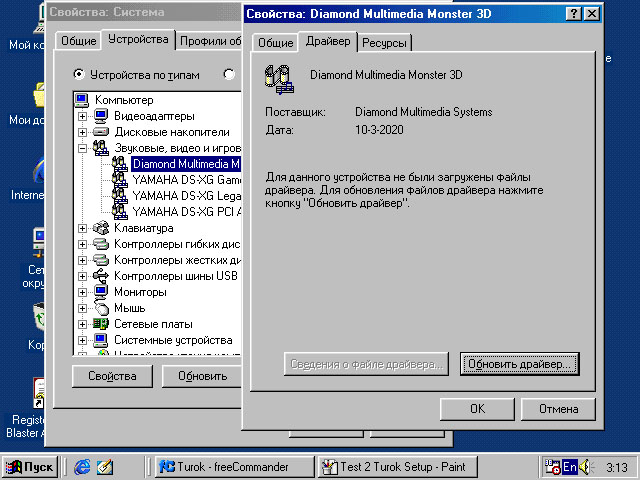Click the Мониторы monitor icon
Screen dimensions: 640x480
point(101,292)
